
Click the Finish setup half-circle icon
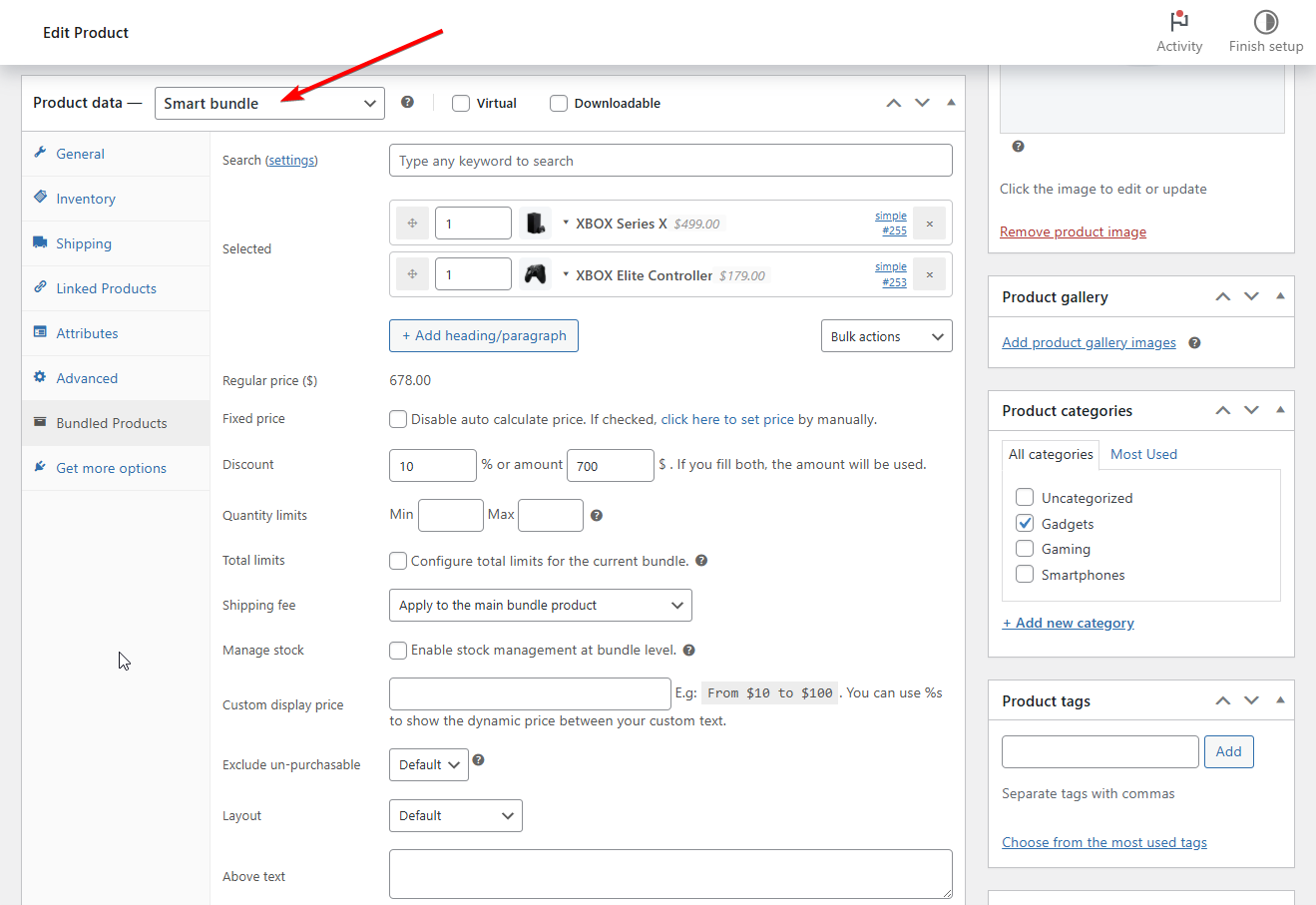1265,22
